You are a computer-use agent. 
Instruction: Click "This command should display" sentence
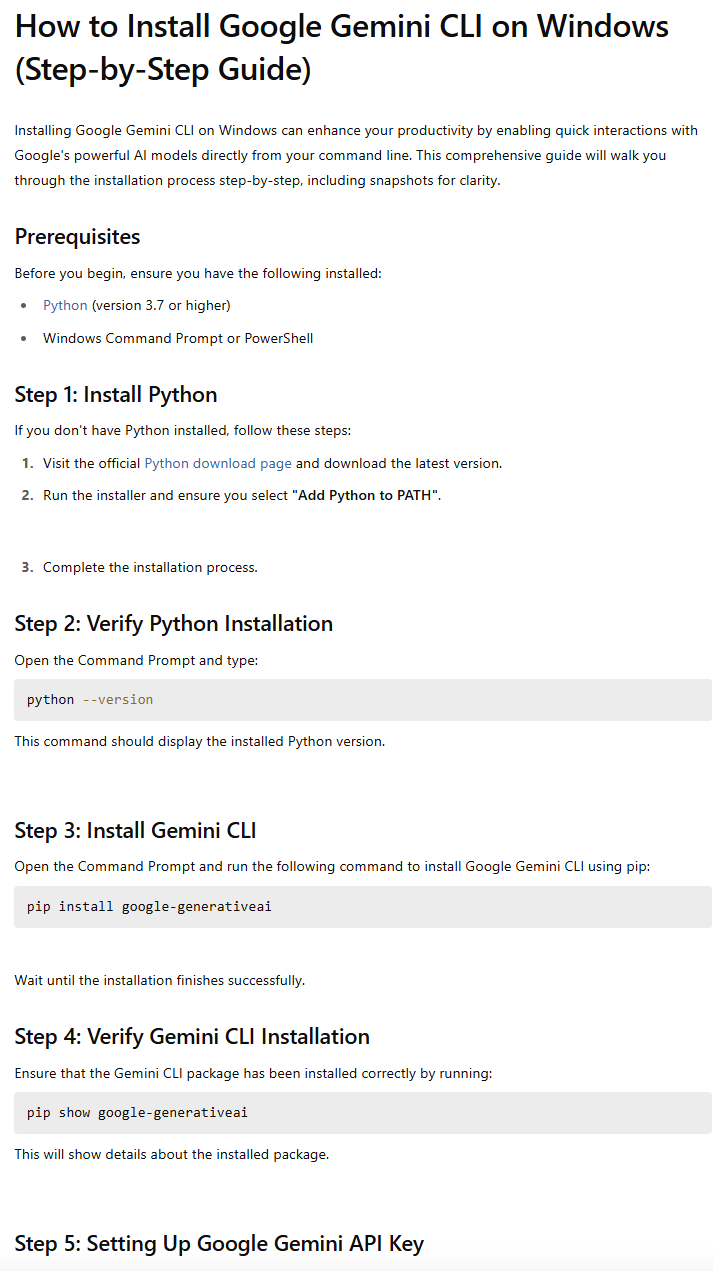pos(199,741)
